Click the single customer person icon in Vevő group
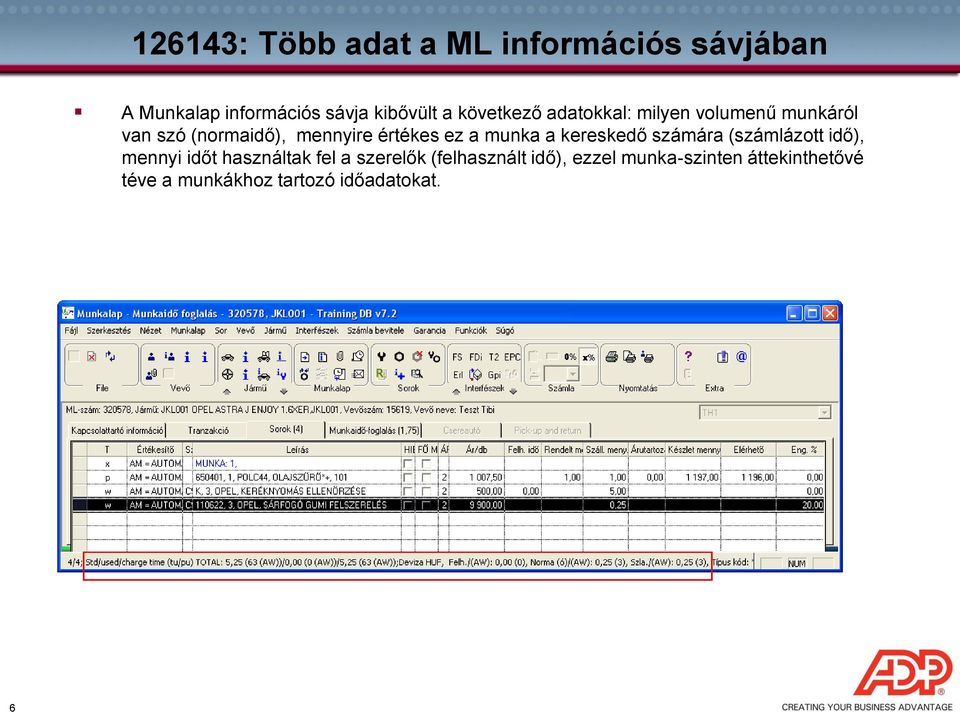The height and width of the screenshot is (712, 960). pos(151,357)
